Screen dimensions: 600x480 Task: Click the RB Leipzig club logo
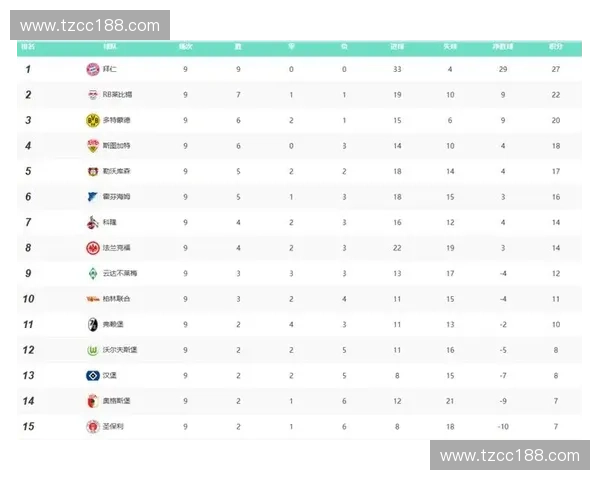click(x=93, y=95)
